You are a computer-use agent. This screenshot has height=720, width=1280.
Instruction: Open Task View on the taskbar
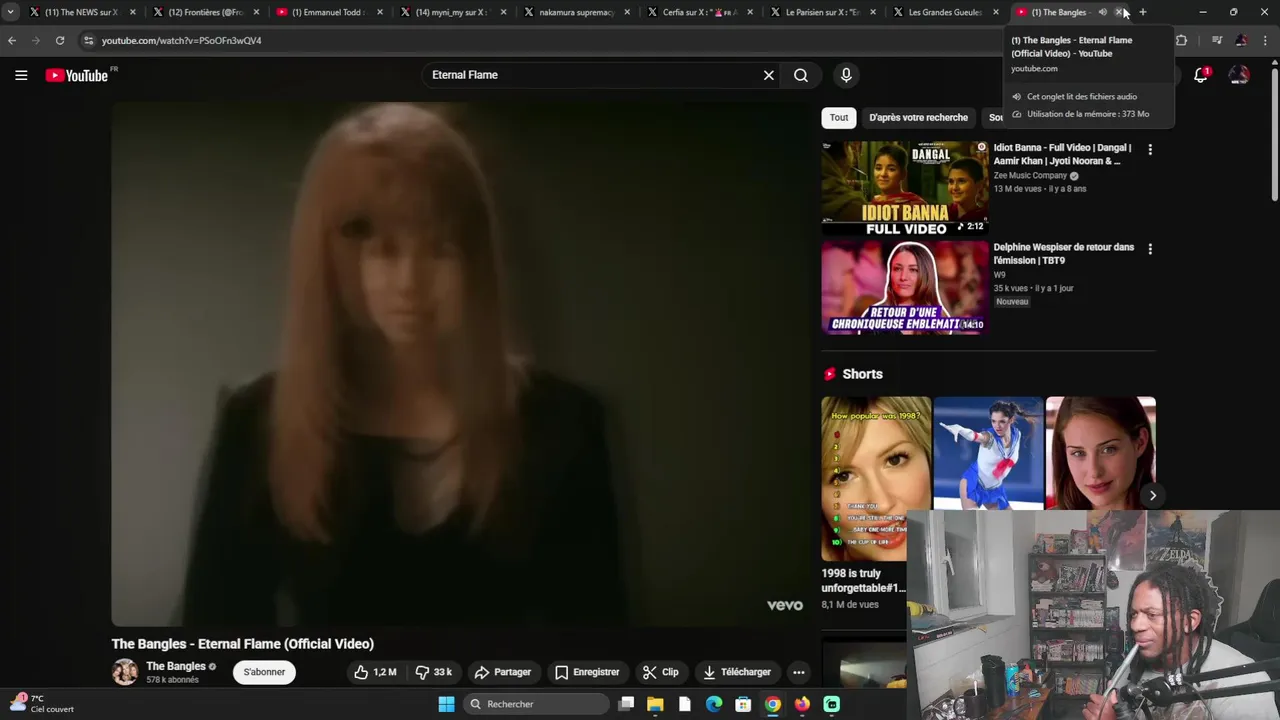pyautogui.click(x=626, y=704)
